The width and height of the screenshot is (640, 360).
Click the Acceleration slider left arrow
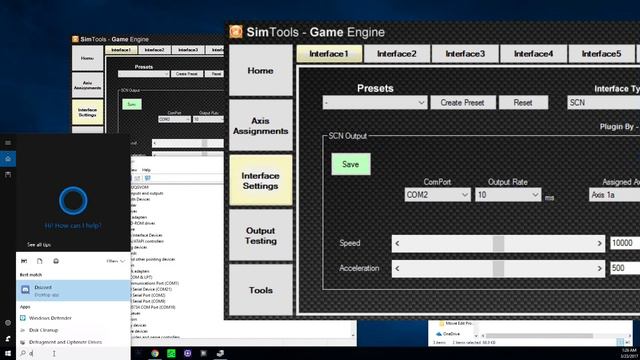[397, 269]
